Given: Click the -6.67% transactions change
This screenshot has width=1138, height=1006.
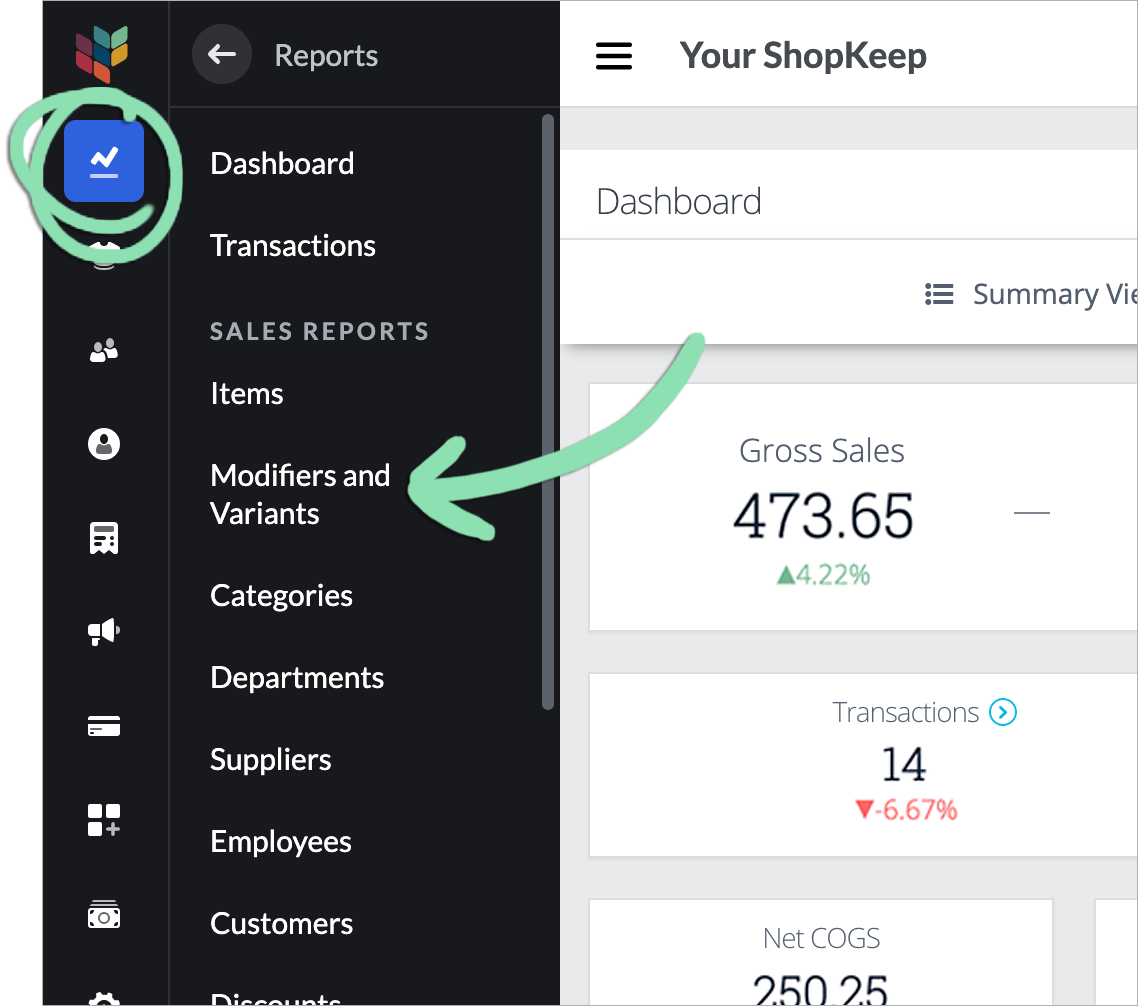Looking at the screenshot, I should pos(906,810).
